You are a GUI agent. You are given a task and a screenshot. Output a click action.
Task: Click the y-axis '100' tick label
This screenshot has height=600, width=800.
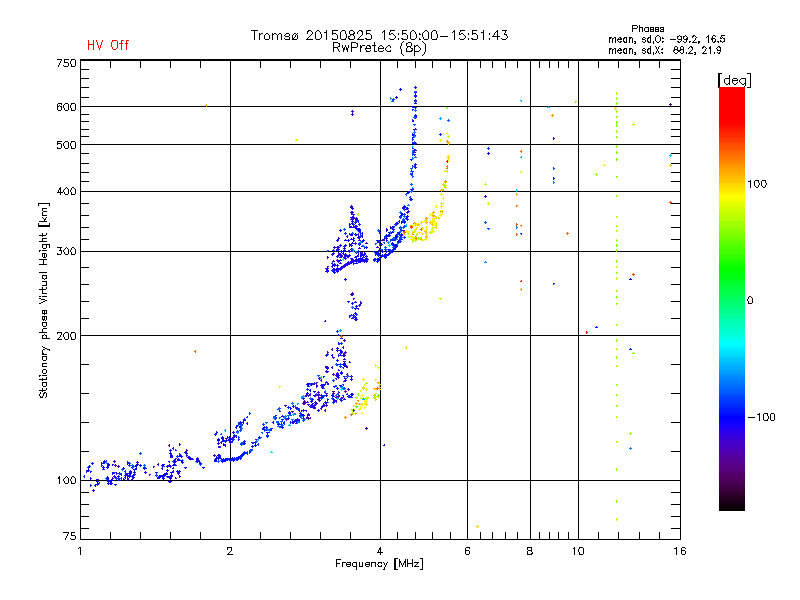[66, 481]
